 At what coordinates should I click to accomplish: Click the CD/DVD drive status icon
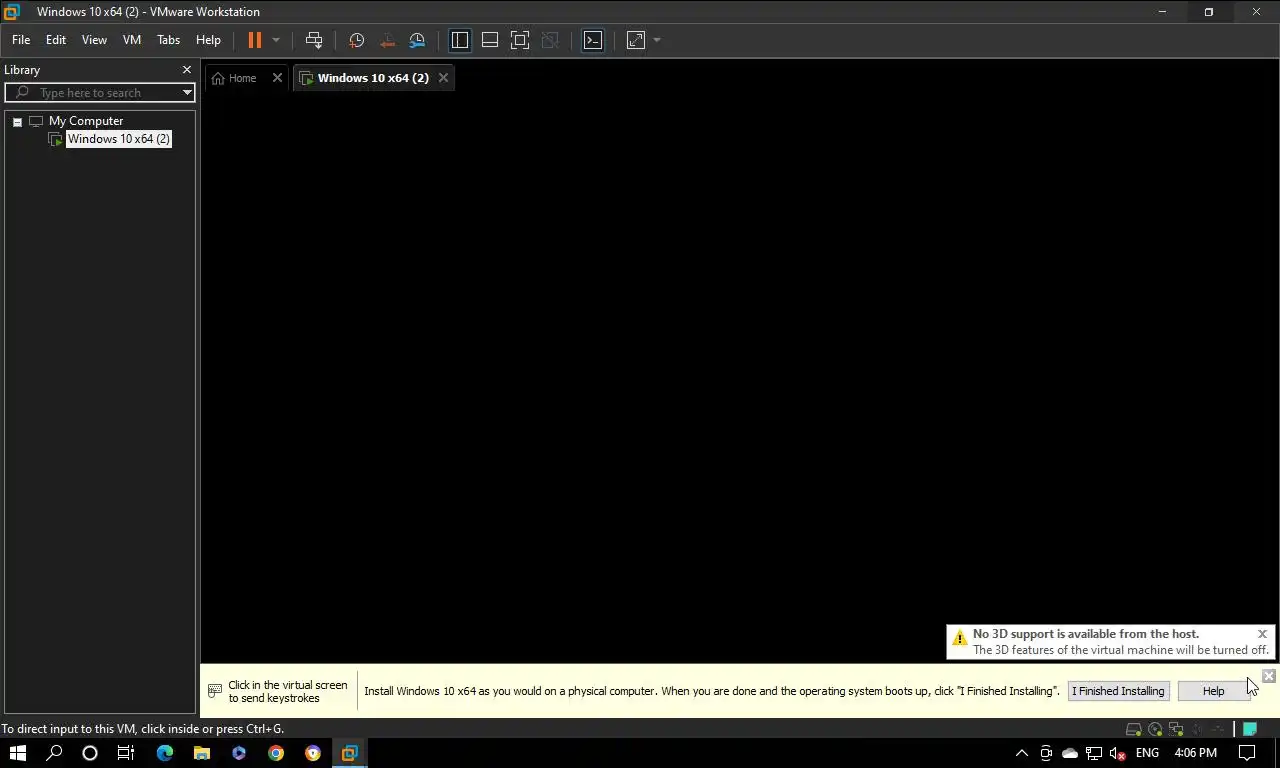click(1155, 730)
